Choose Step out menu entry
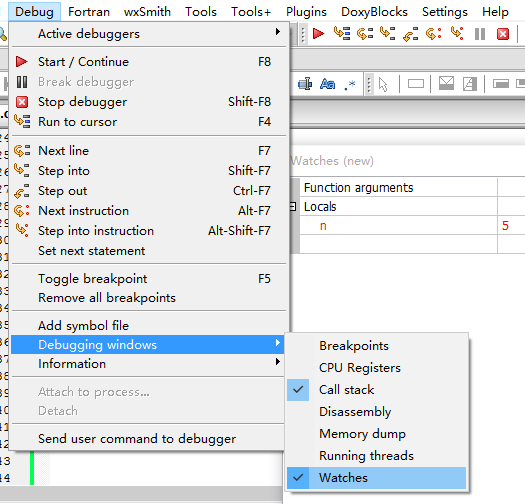Image resolution: width=525 pixels, height=504 pixels. 149,191
